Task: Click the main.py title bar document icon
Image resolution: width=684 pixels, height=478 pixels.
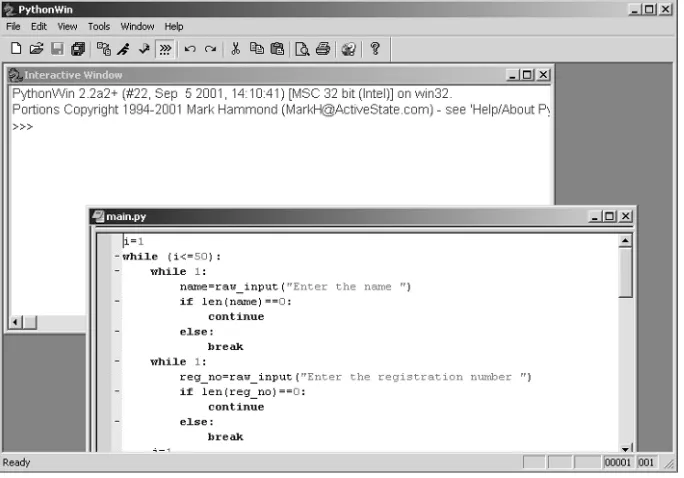Action: click(99, 216)
